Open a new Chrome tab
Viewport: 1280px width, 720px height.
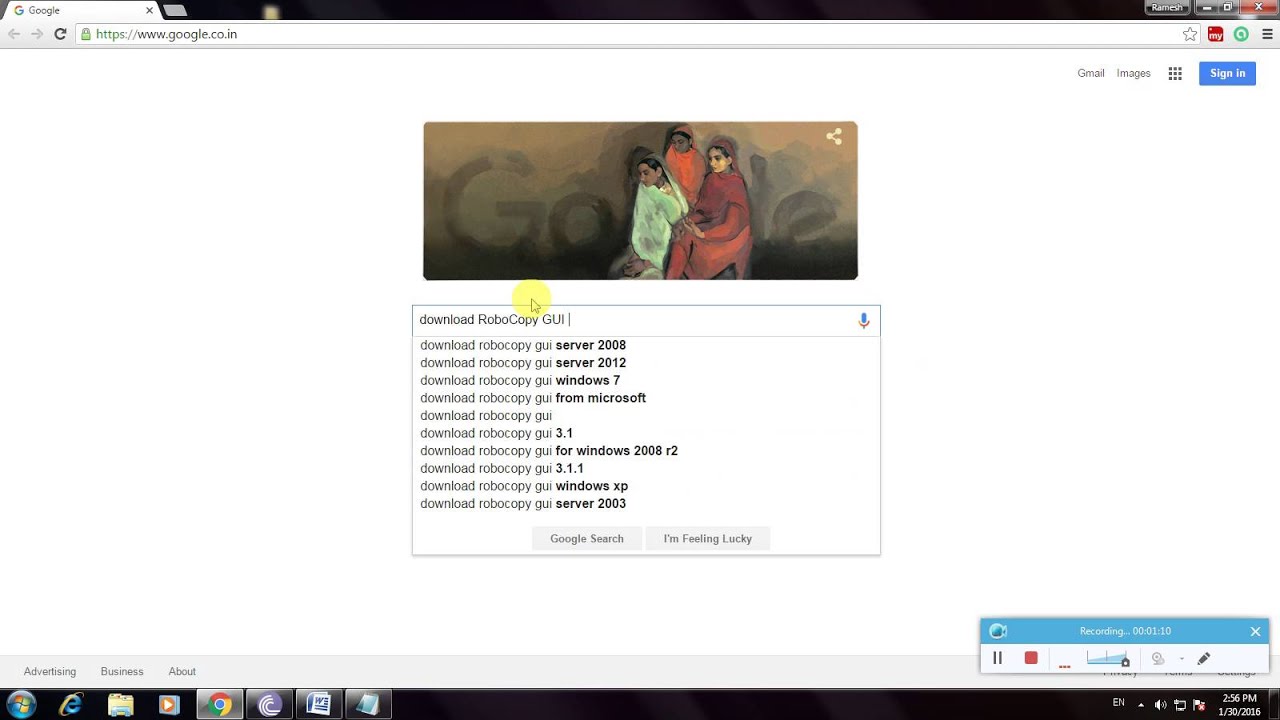pos(175,10)
